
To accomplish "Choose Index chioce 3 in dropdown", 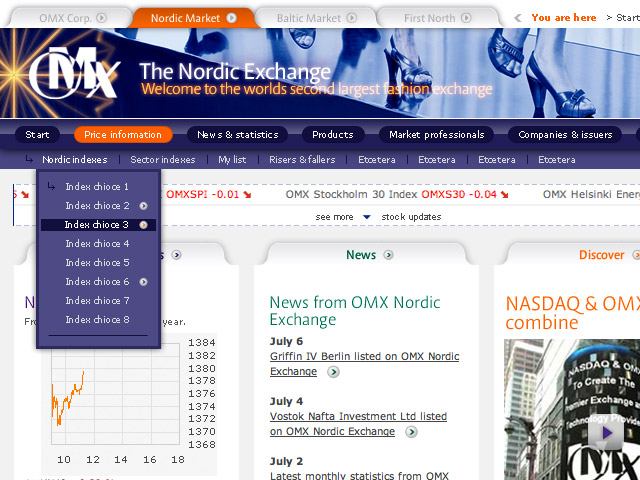I will [98, 225].
